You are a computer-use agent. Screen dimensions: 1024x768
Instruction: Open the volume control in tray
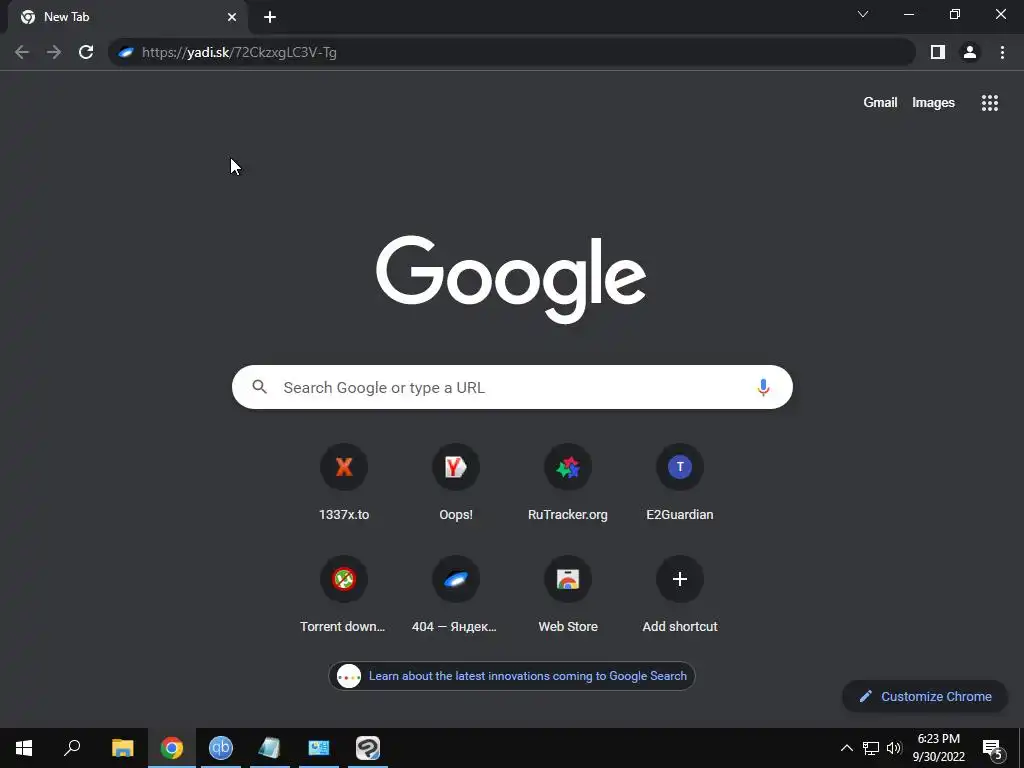894,748
